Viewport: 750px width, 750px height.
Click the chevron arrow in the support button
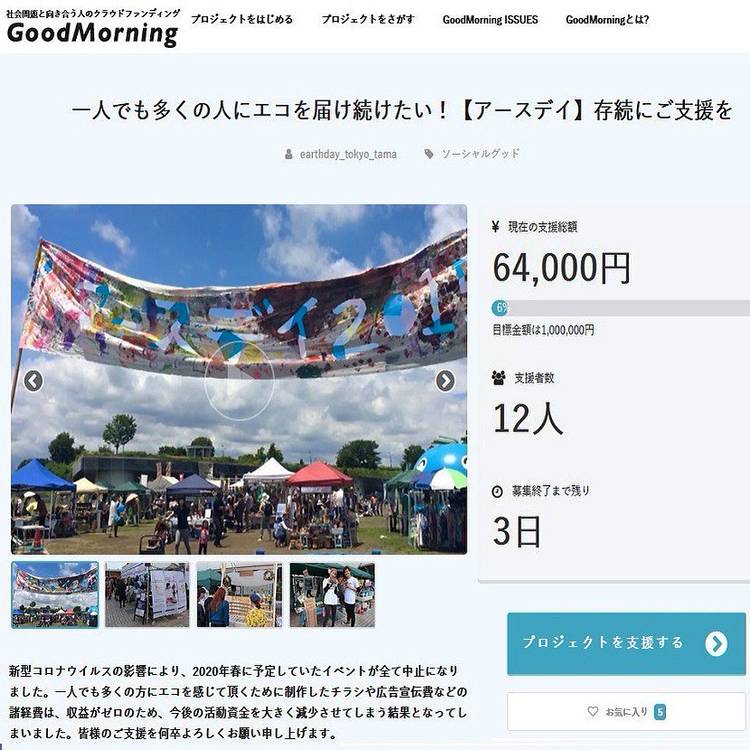click(x=716, y=644)
